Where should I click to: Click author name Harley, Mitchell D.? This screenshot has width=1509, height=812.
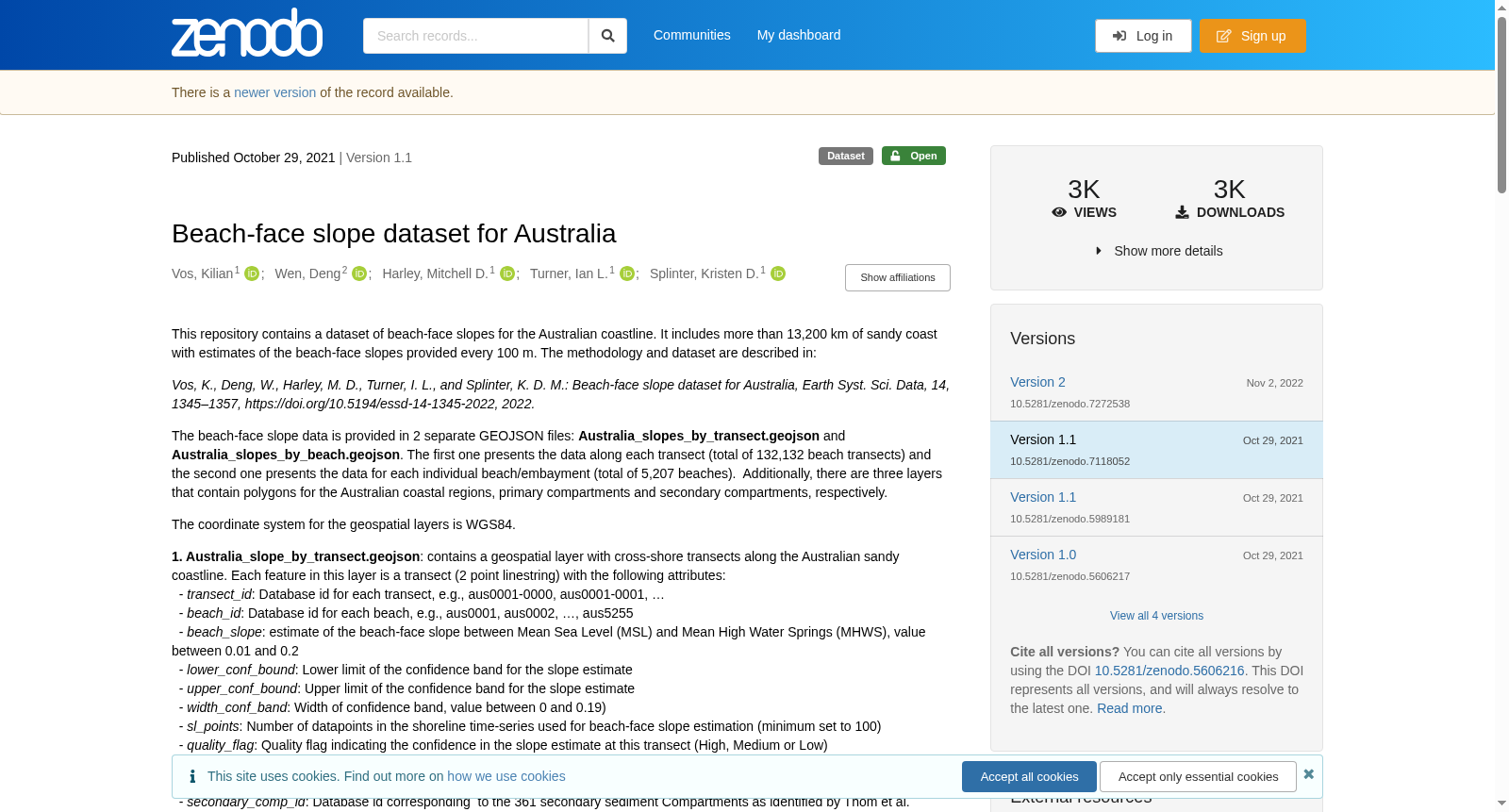[435, 273]
